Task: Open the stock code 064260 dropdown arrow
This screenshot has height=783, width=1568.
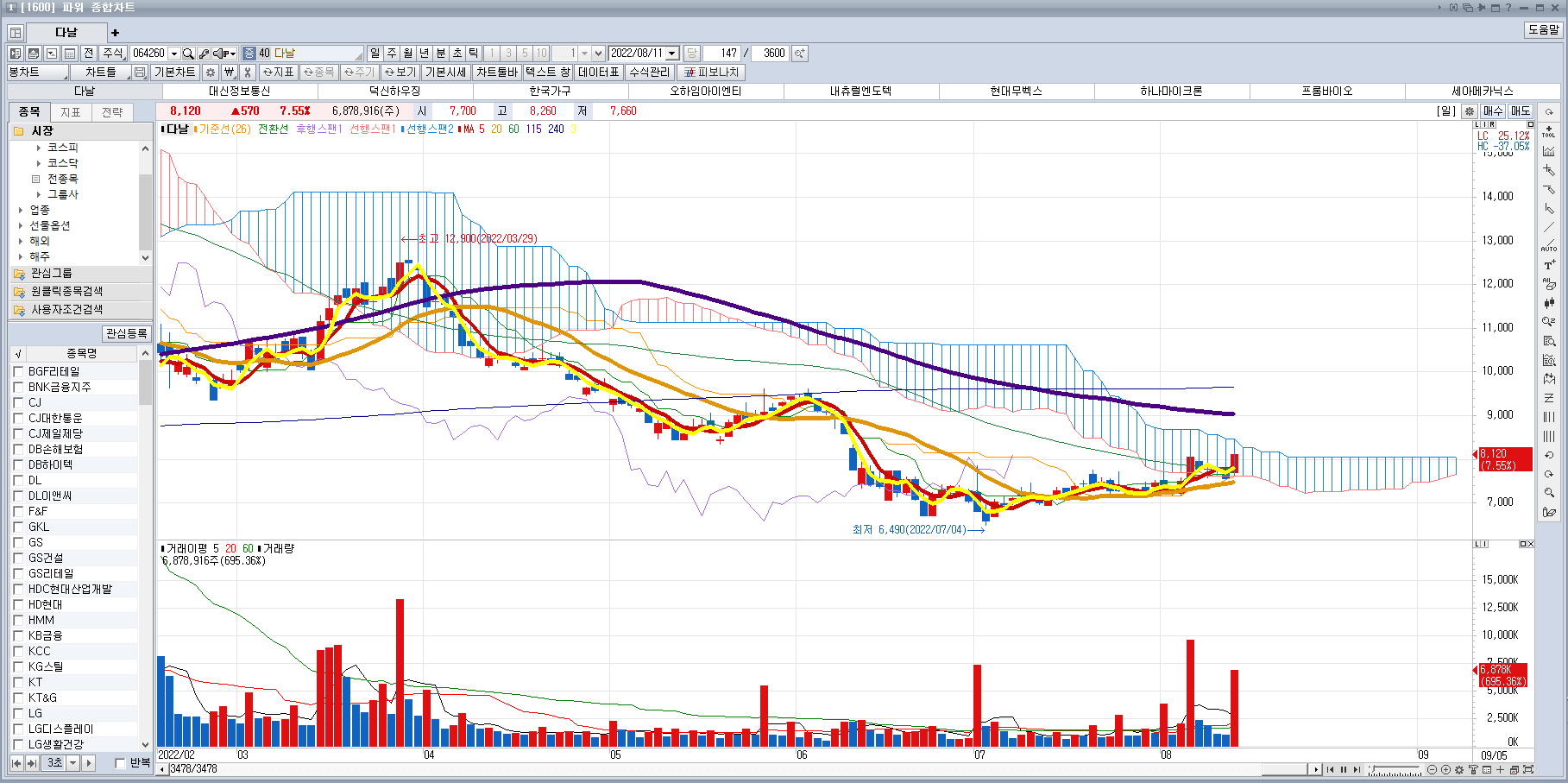Action: (174, 54)
